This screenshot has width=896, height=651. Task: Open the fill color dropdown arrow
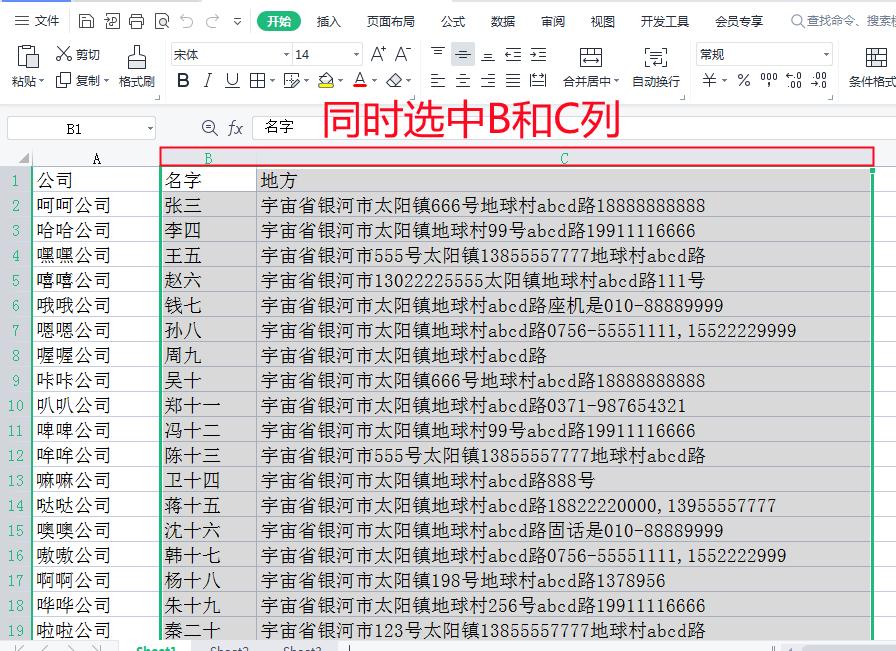338,80
